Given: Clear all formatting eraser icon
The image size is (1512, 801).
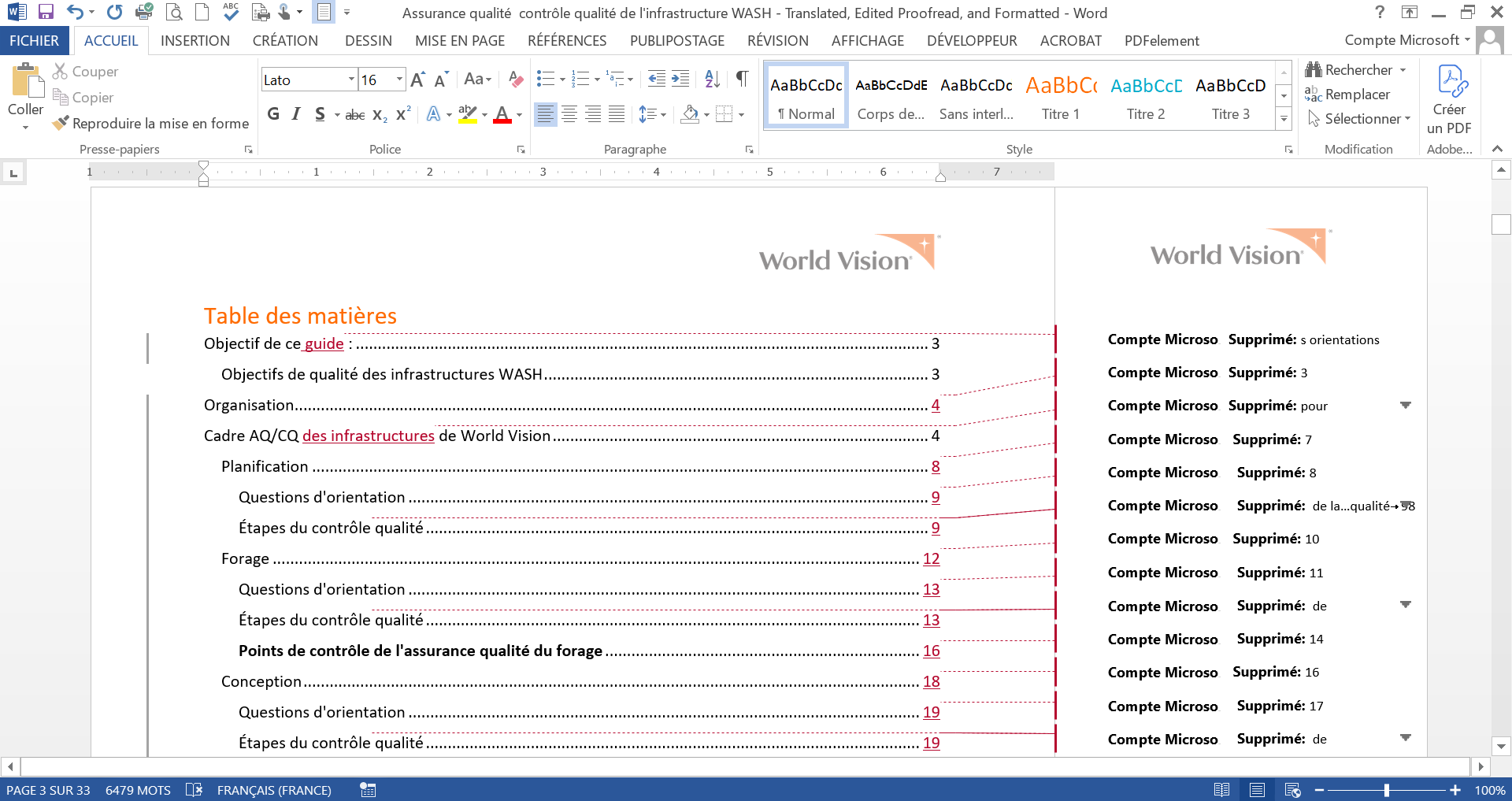Looking at the screenshot, I should coord(516,80).
